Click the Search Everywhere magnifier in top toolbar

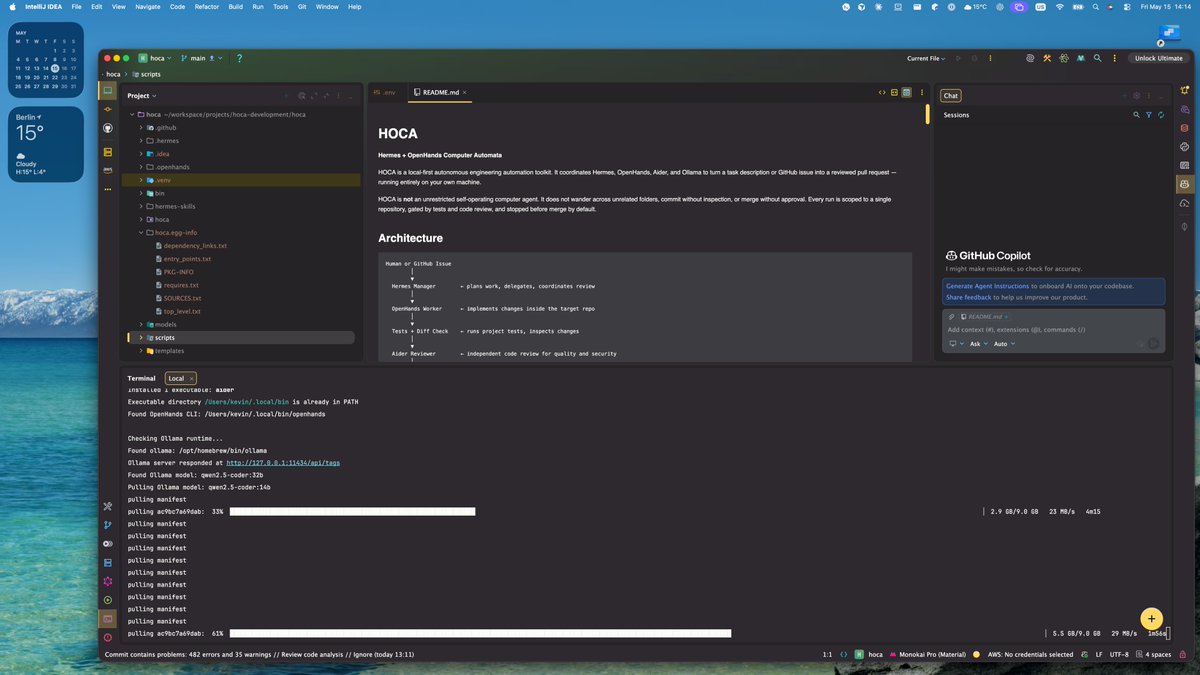point(1098,58)
